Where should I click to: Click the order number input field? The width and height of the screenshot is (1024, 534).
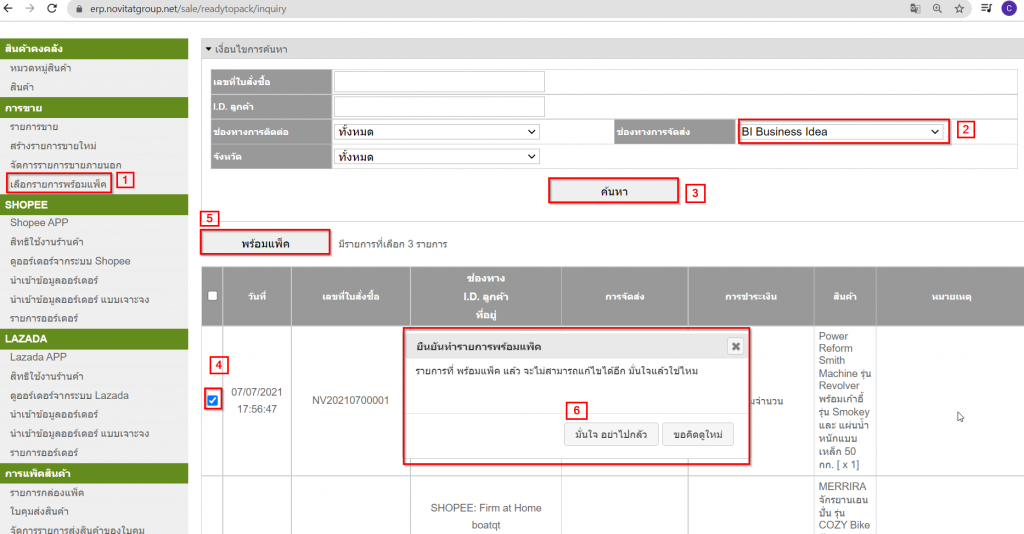click(x=439, y=81)
